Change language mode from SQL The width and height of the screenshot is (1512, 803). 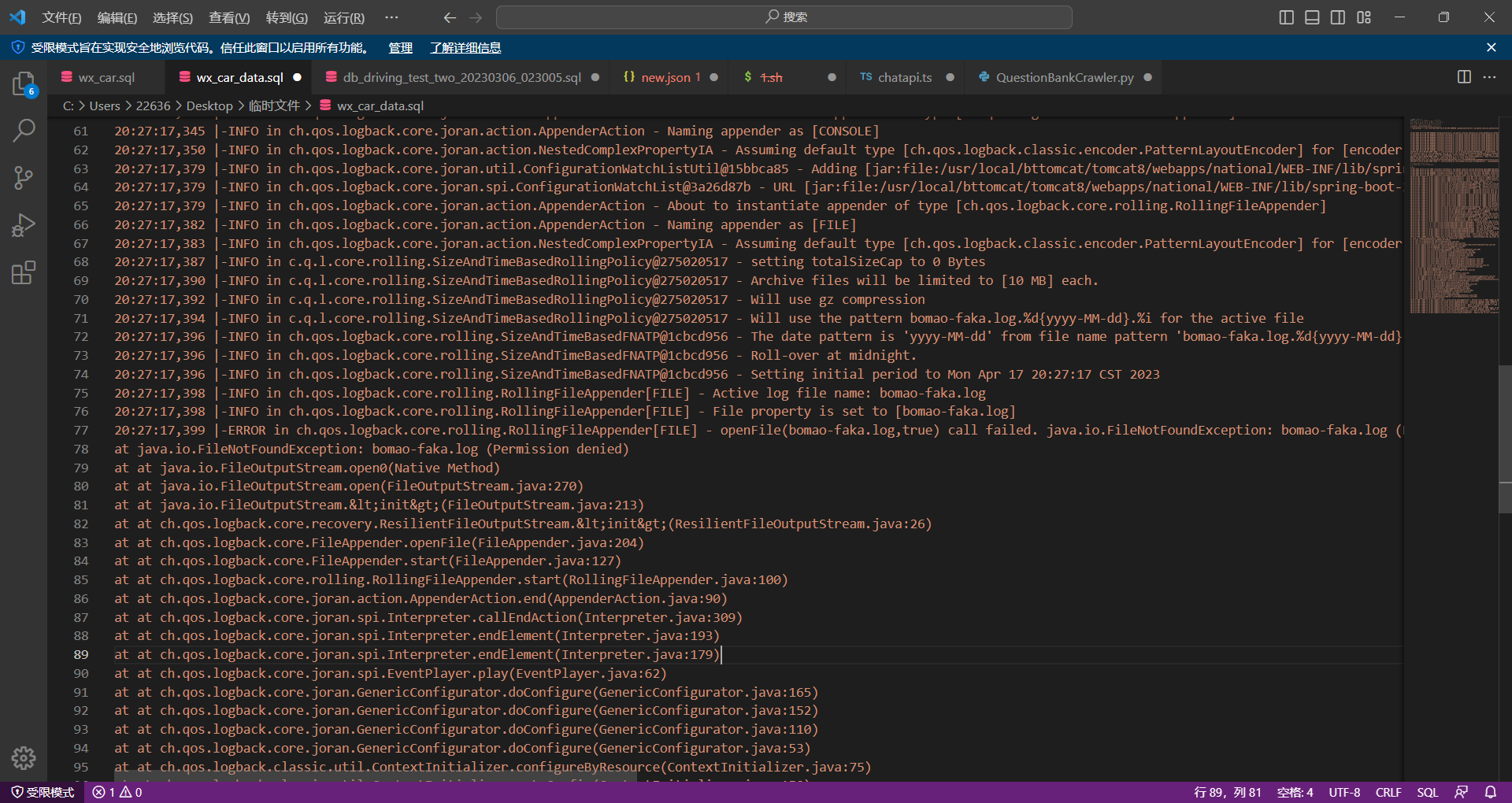(x=1427, y=792)
